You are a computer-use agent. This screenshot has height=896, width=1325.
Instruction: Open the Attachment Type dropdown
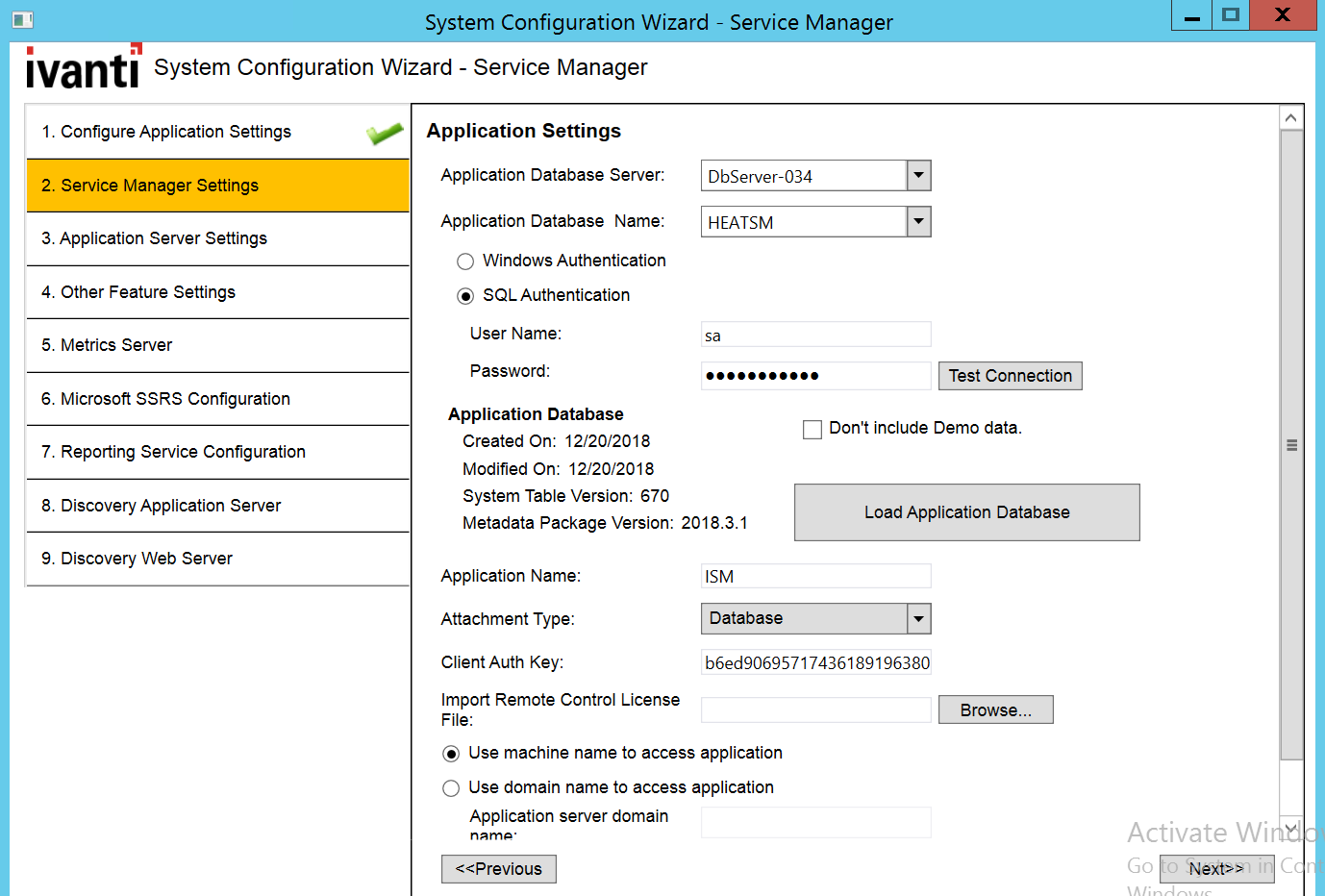pos(917,618)
